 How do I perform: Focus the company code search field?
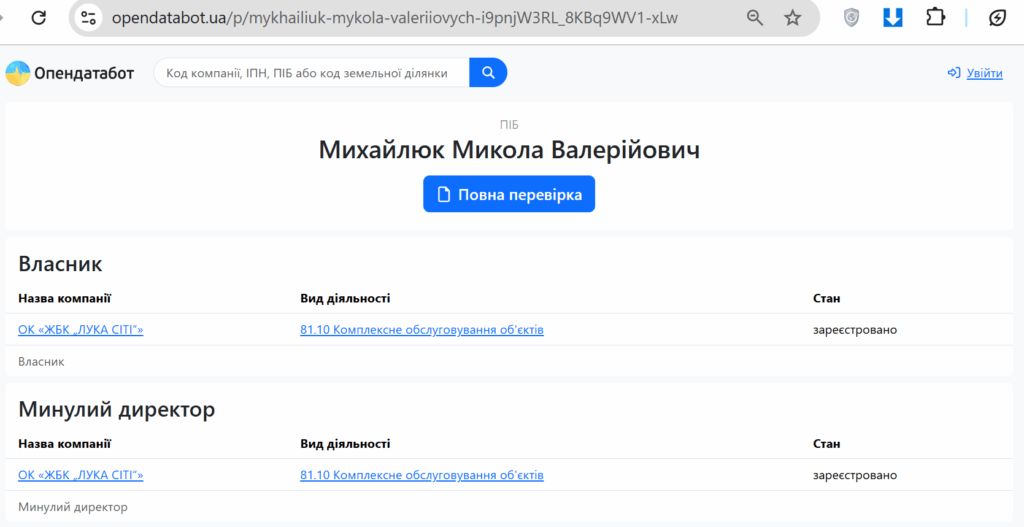(310, 73)
